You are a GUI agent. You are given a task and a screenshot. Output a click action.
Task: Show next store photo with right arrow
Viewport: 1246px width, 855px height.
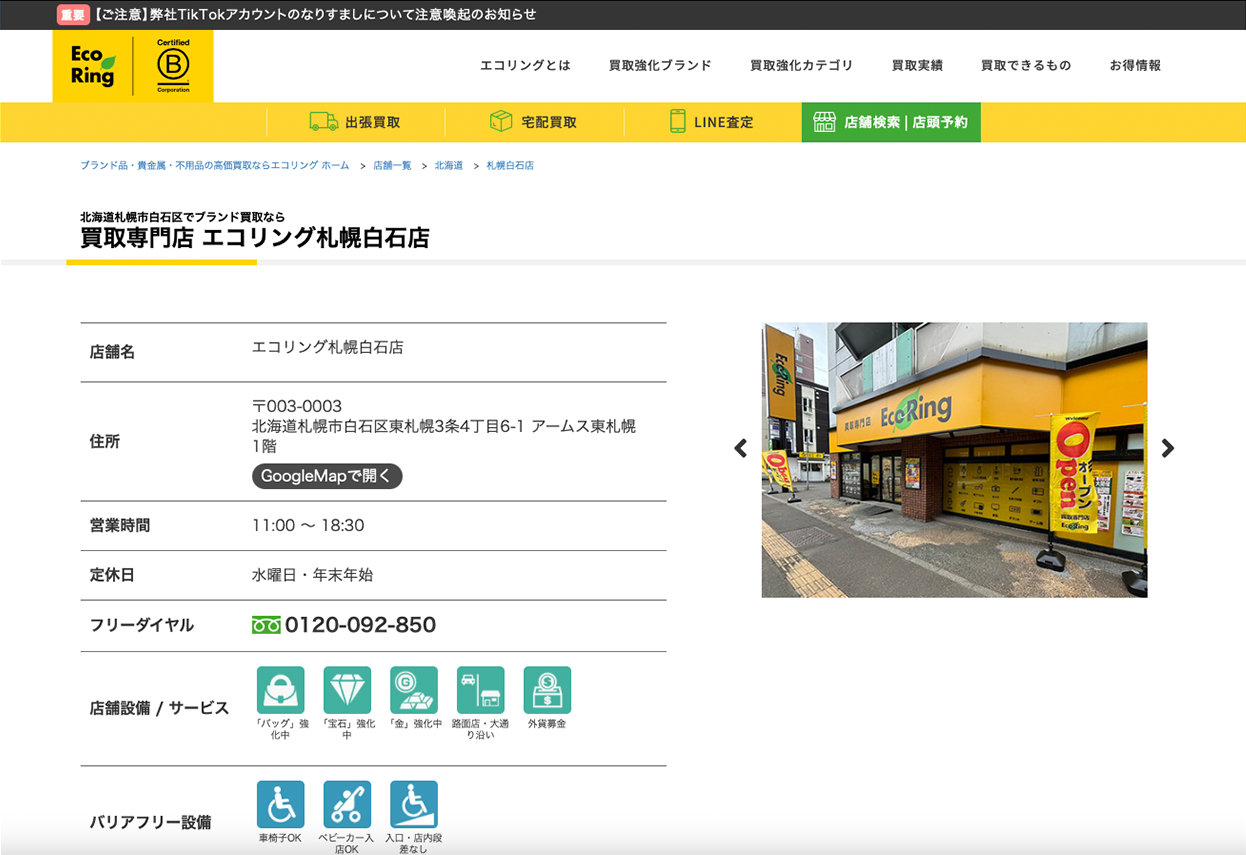1167,449
